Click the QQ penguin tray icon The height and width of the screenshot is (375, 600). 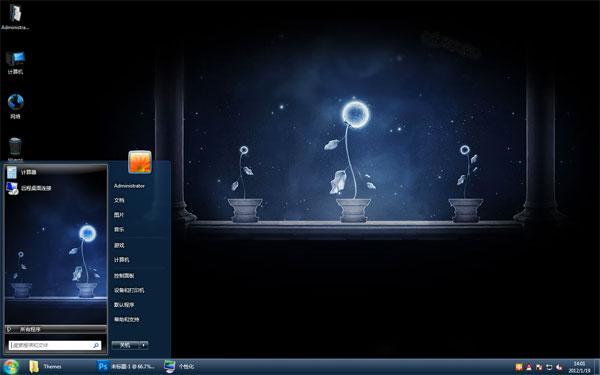pos(529,367)
